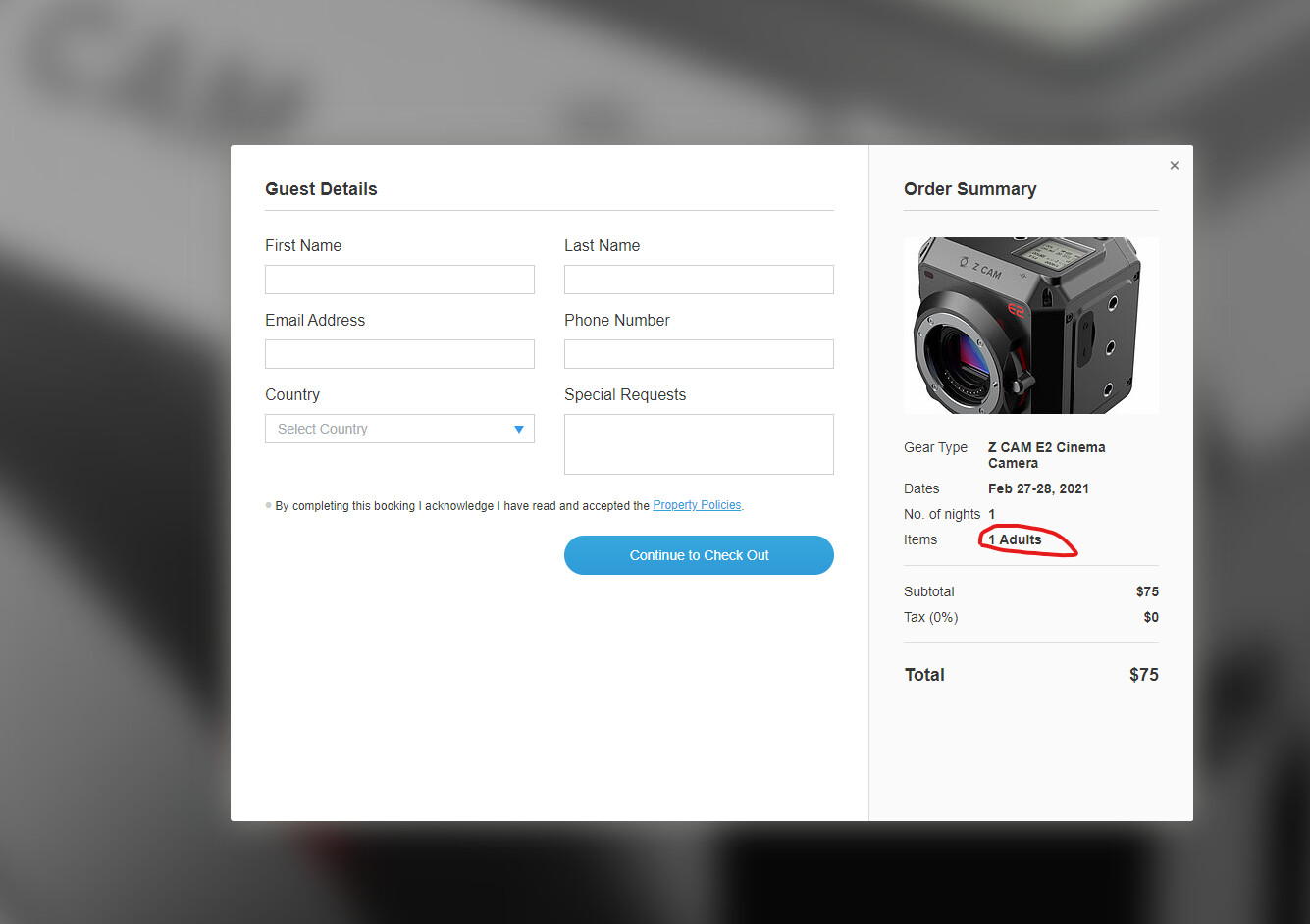Click the '1 Adults' items value
Image resolution: width=1310 pixels, height=924 pixels.
point(1015,539)
